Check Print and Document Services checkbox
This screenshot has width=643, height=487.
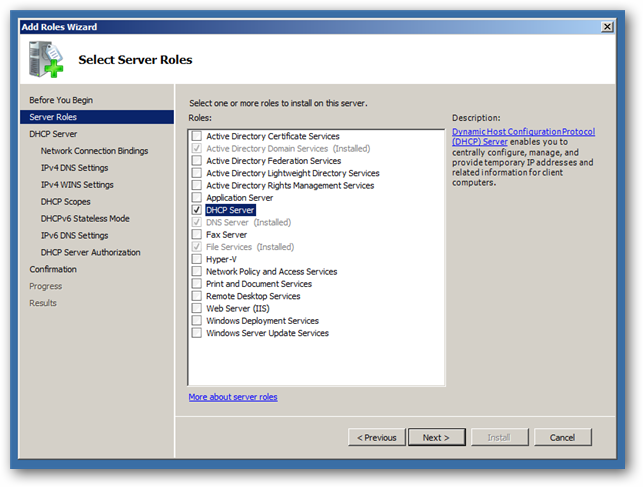click(x=197, y=283)
